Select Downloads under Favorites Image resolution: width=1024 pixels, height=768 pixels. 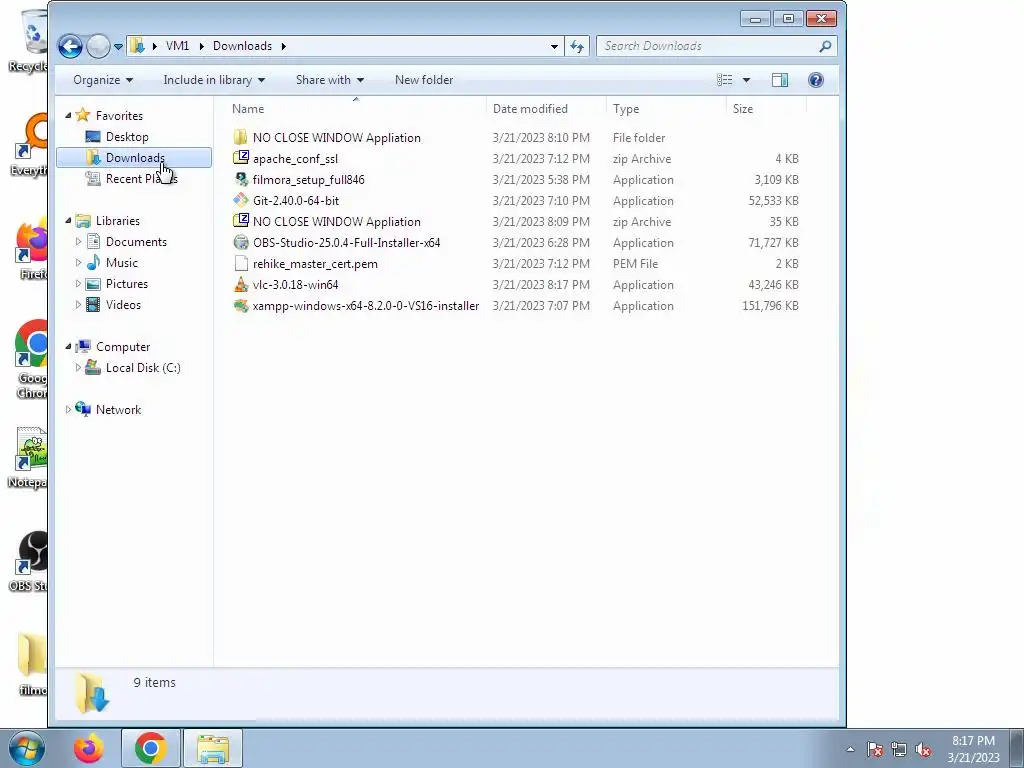(x=135, y=157)
